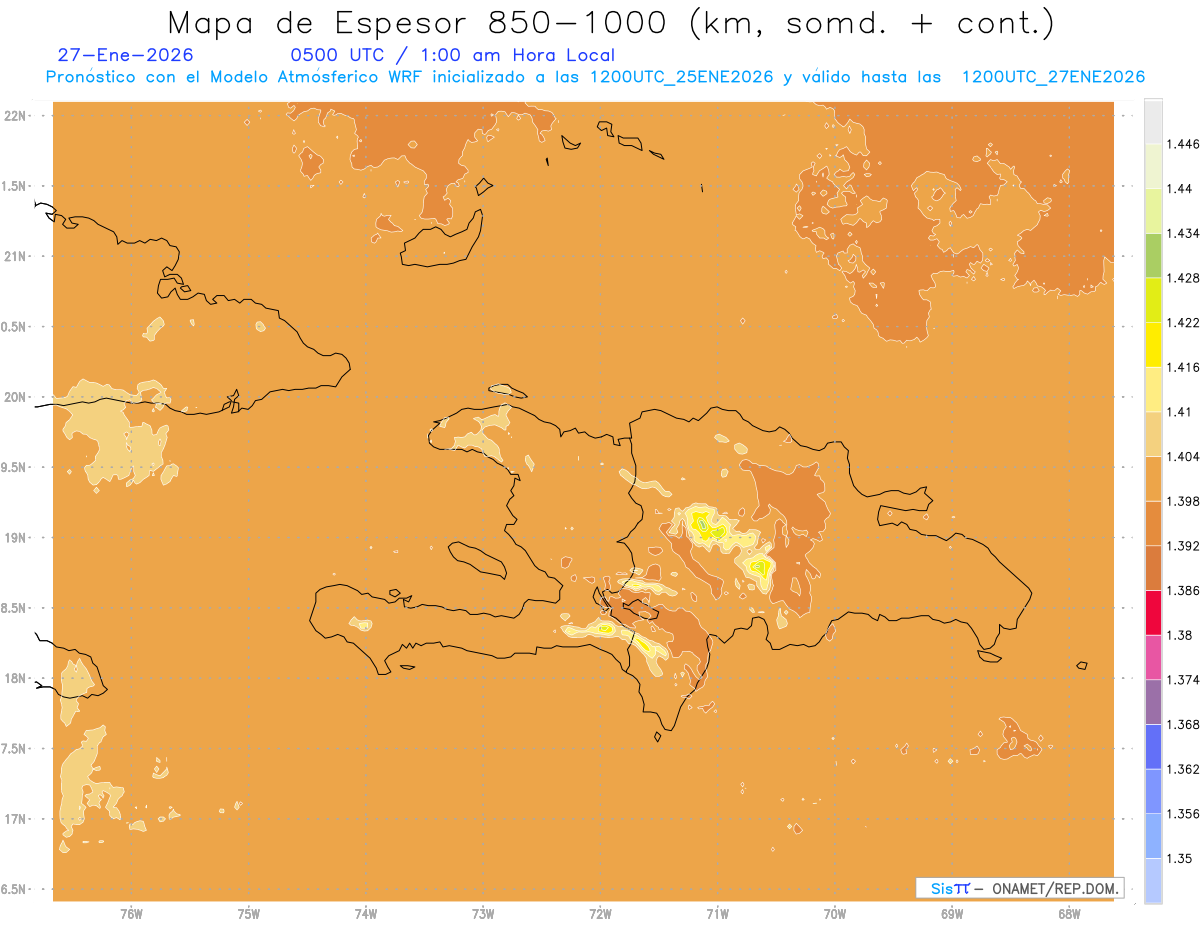Click the "19N" latitude label

tap(14, 537)
